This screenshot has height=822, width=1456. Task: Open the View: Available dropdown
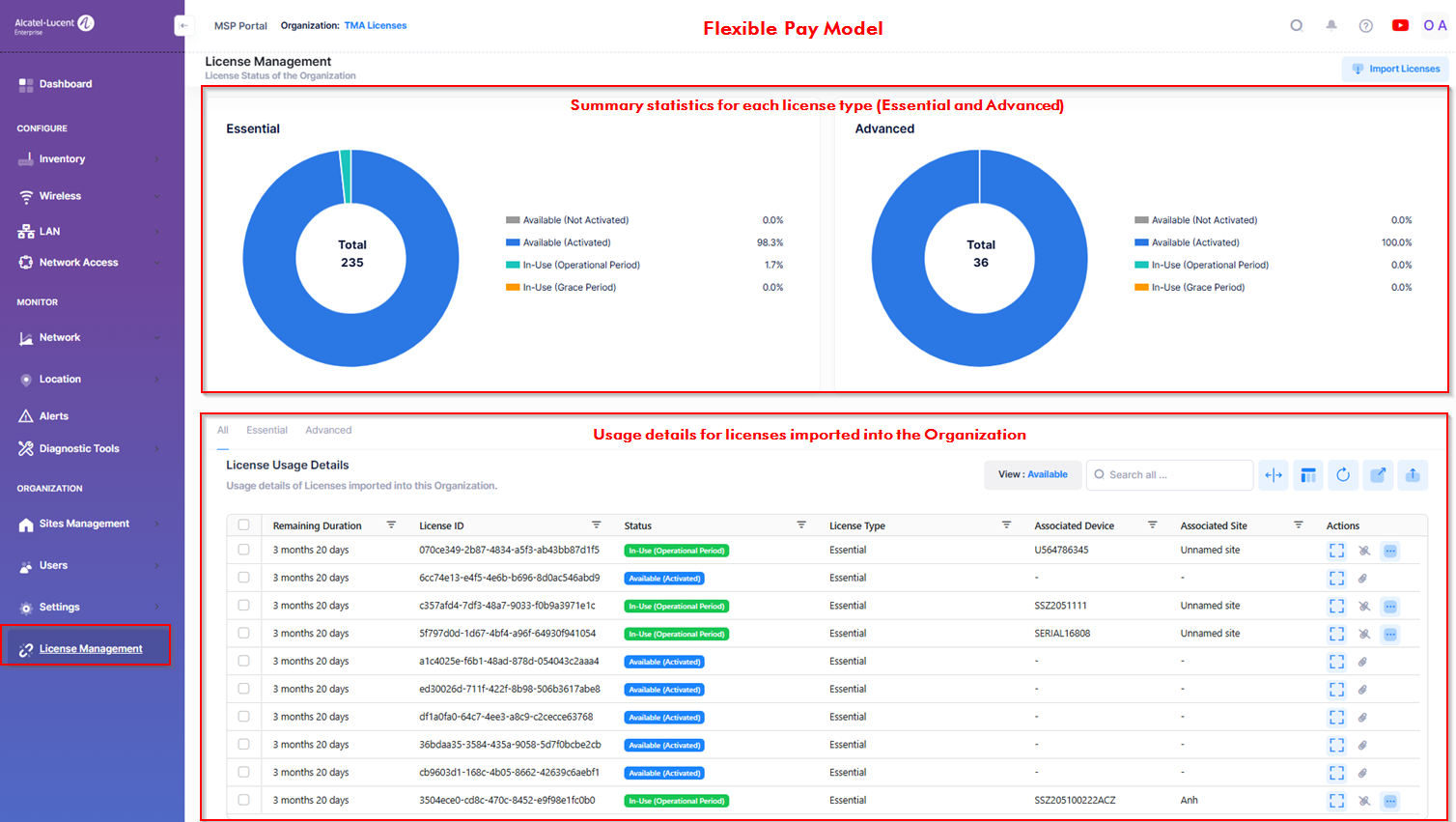[x=1032, y=474]
